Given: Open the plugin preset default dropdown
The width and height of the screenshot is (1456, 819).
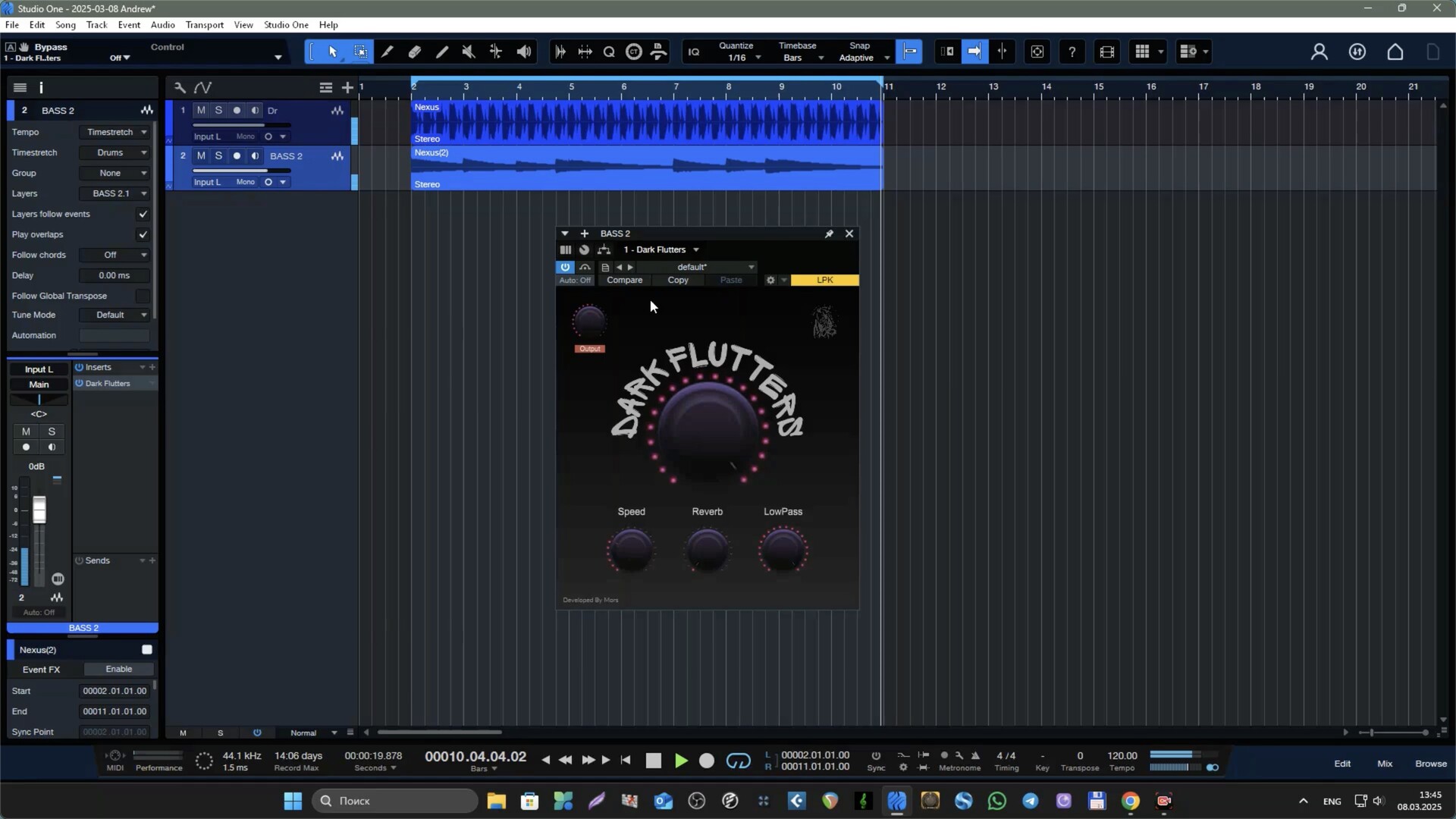Looking at the screenshot, I should 698,267.
